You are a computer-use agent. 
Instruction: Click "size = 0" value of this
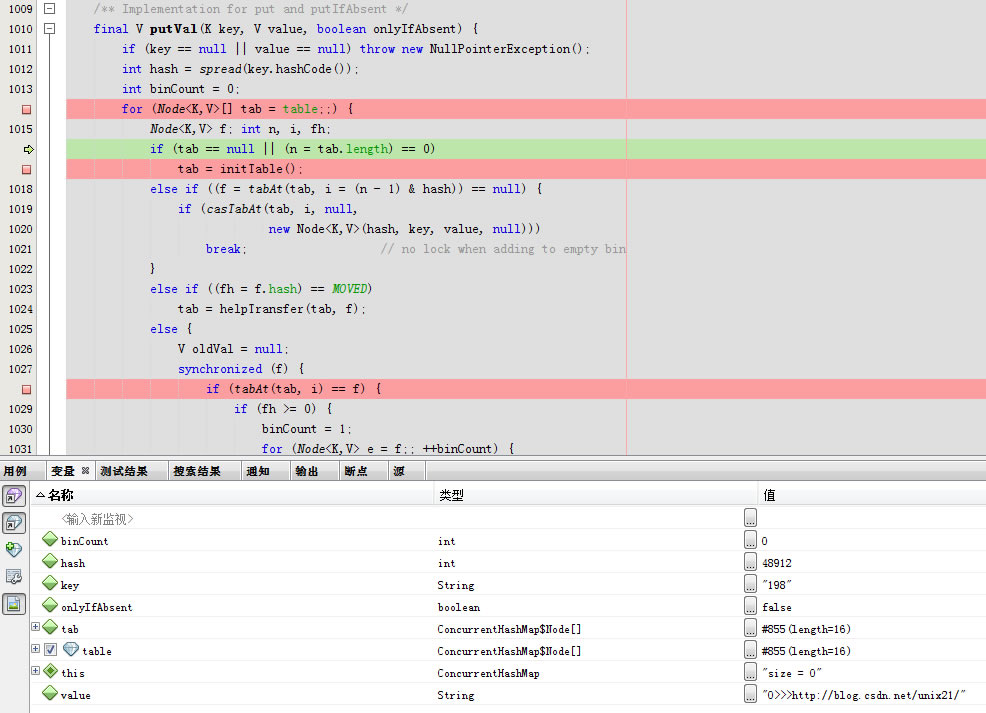[792, 673]
